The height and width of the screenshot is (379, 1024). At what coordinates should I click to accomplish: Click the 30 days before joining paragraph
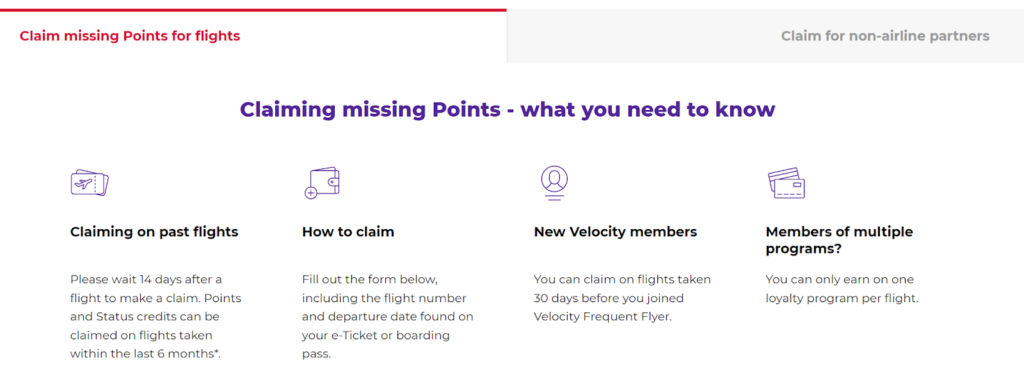[622, 298]
